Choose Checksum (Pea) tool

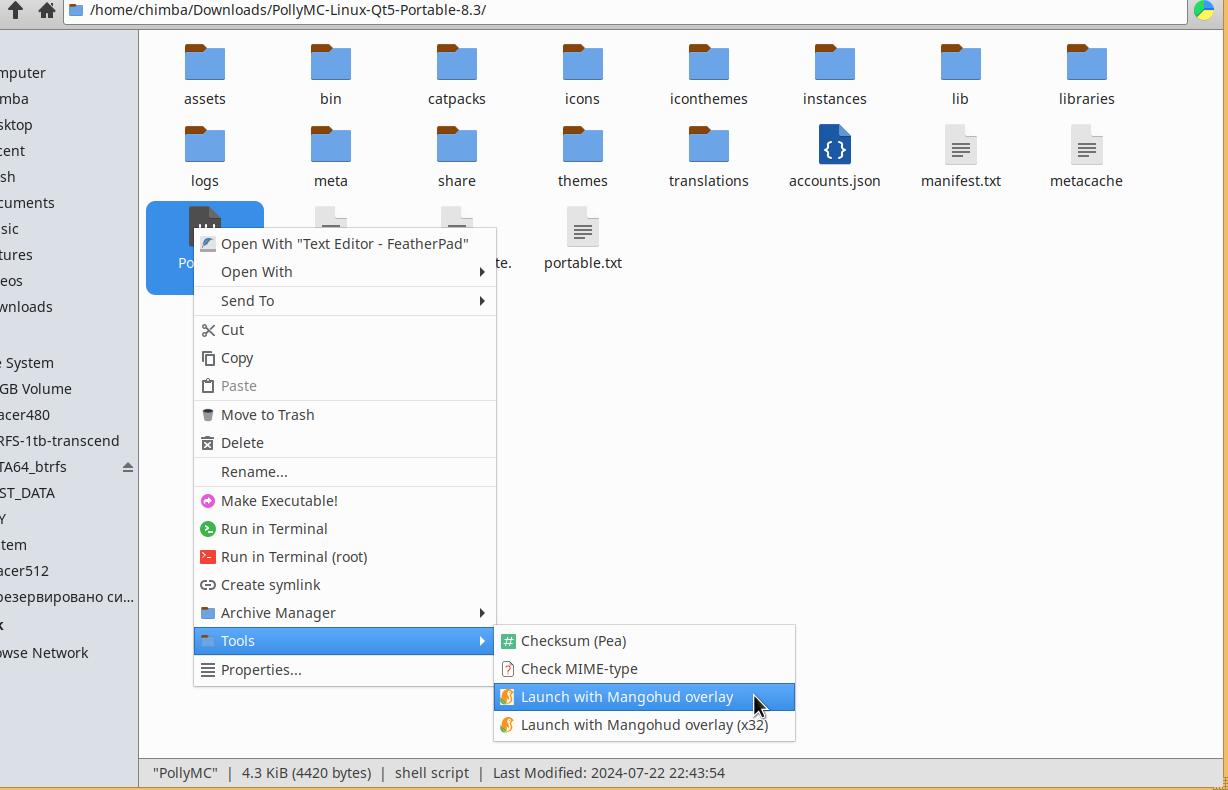645,641
